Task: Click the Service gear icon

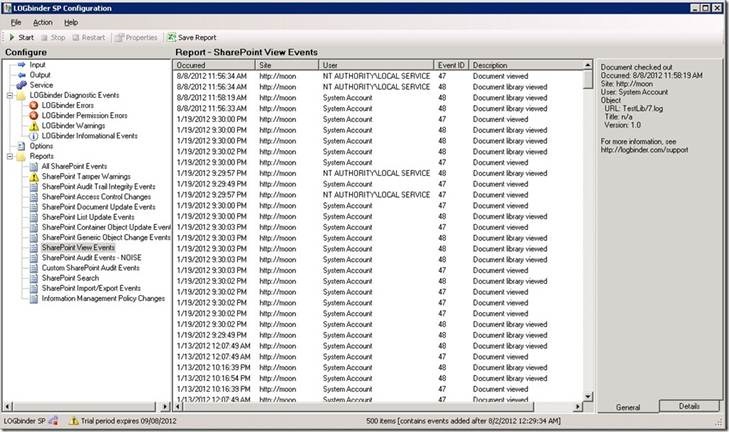Action: pyautogui.click(x=21, y=85)
